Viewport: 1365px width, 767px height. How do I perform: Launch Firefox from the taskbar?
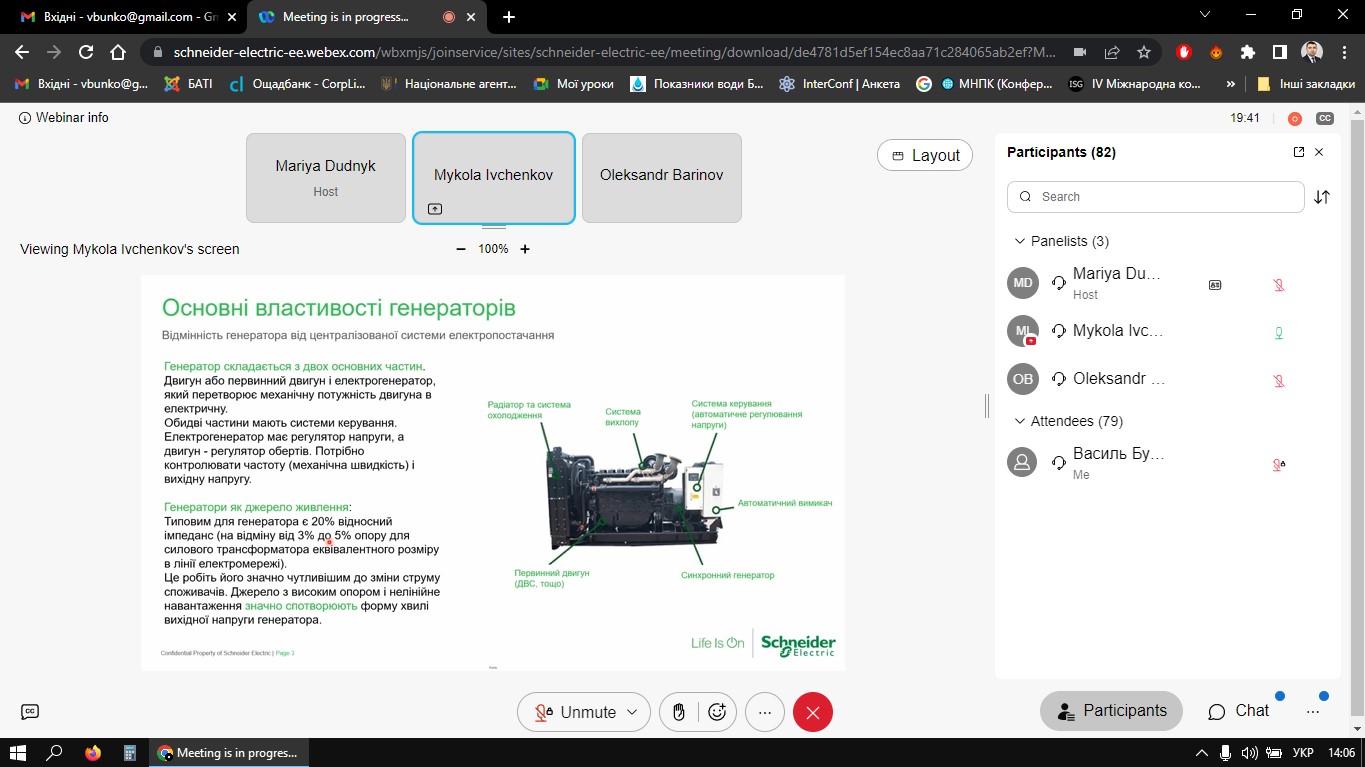pyautogui.click(x=93, y=753)
